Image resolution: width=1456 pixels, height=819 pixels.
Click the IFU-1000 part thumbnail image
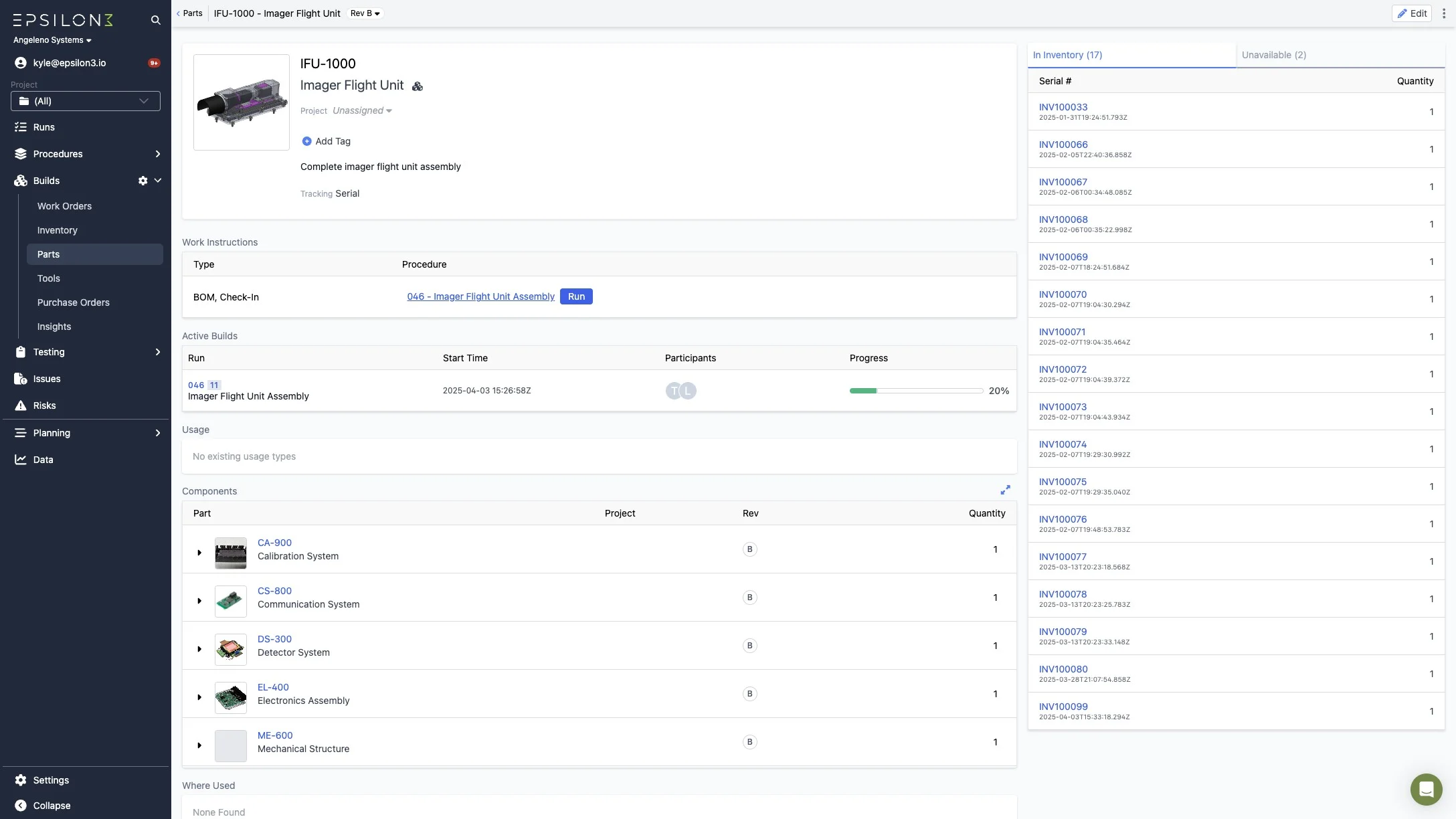pyautogui.click(x=242, y=102)
